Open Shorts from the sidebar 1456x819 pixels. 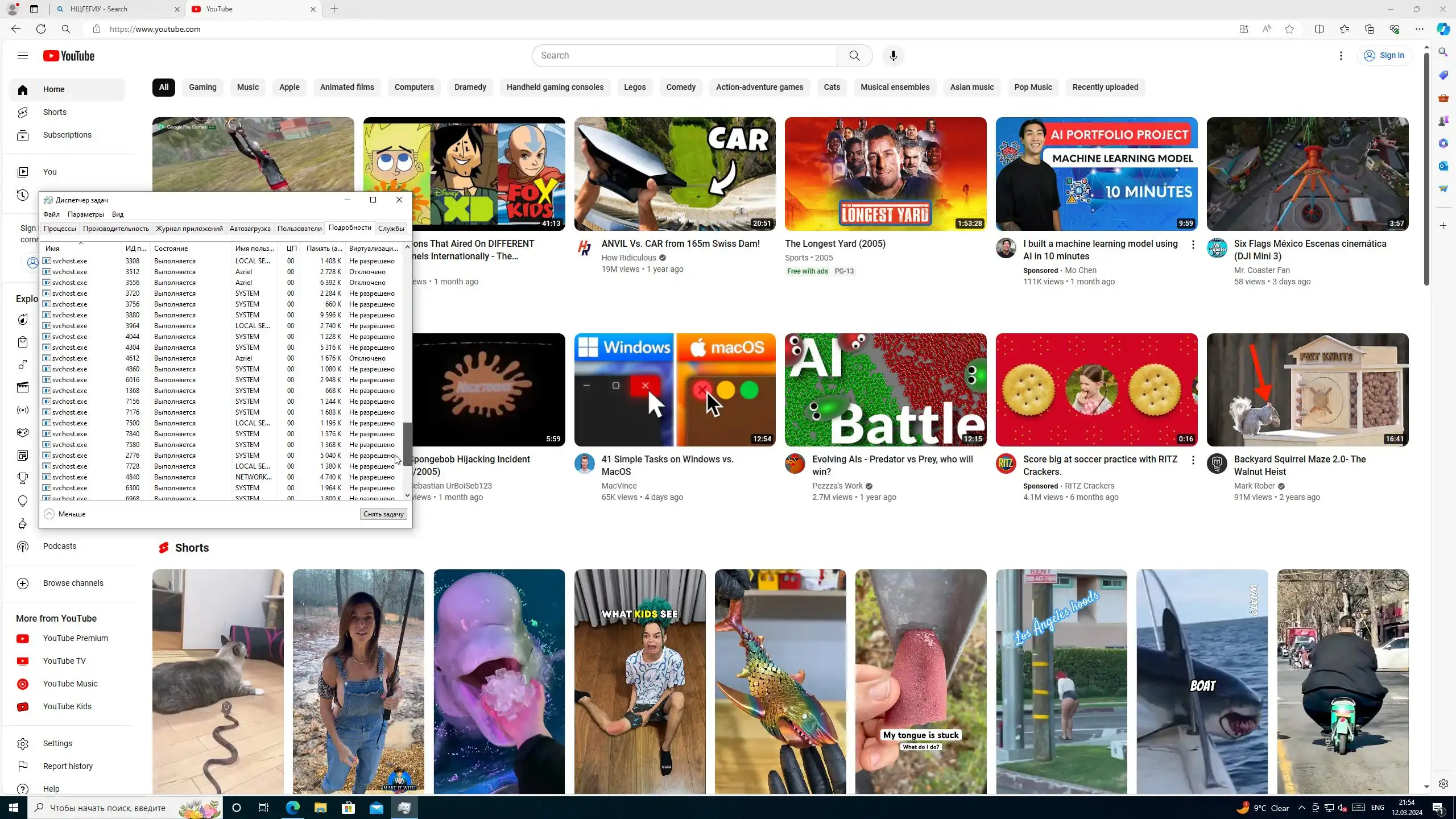tap(55, 112)
